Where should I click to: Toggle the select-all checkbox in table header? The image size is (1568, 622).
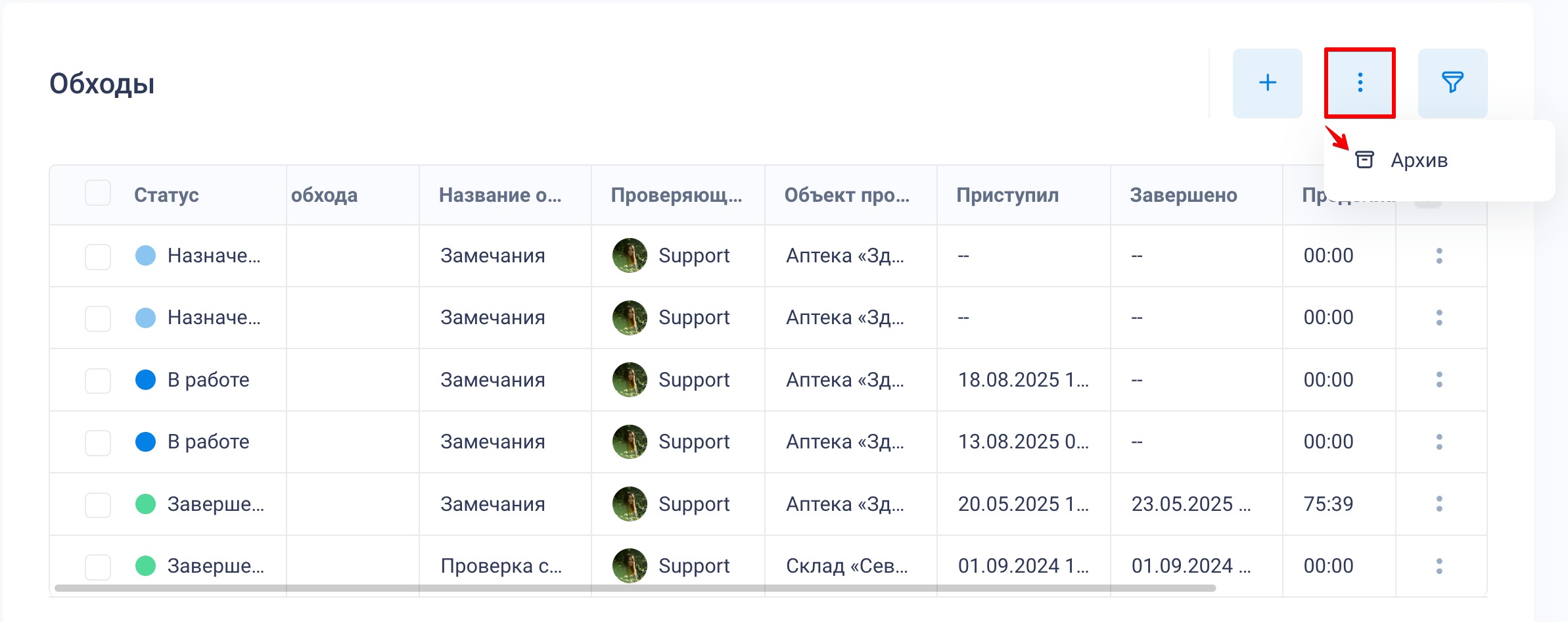[x=98, y=193]
